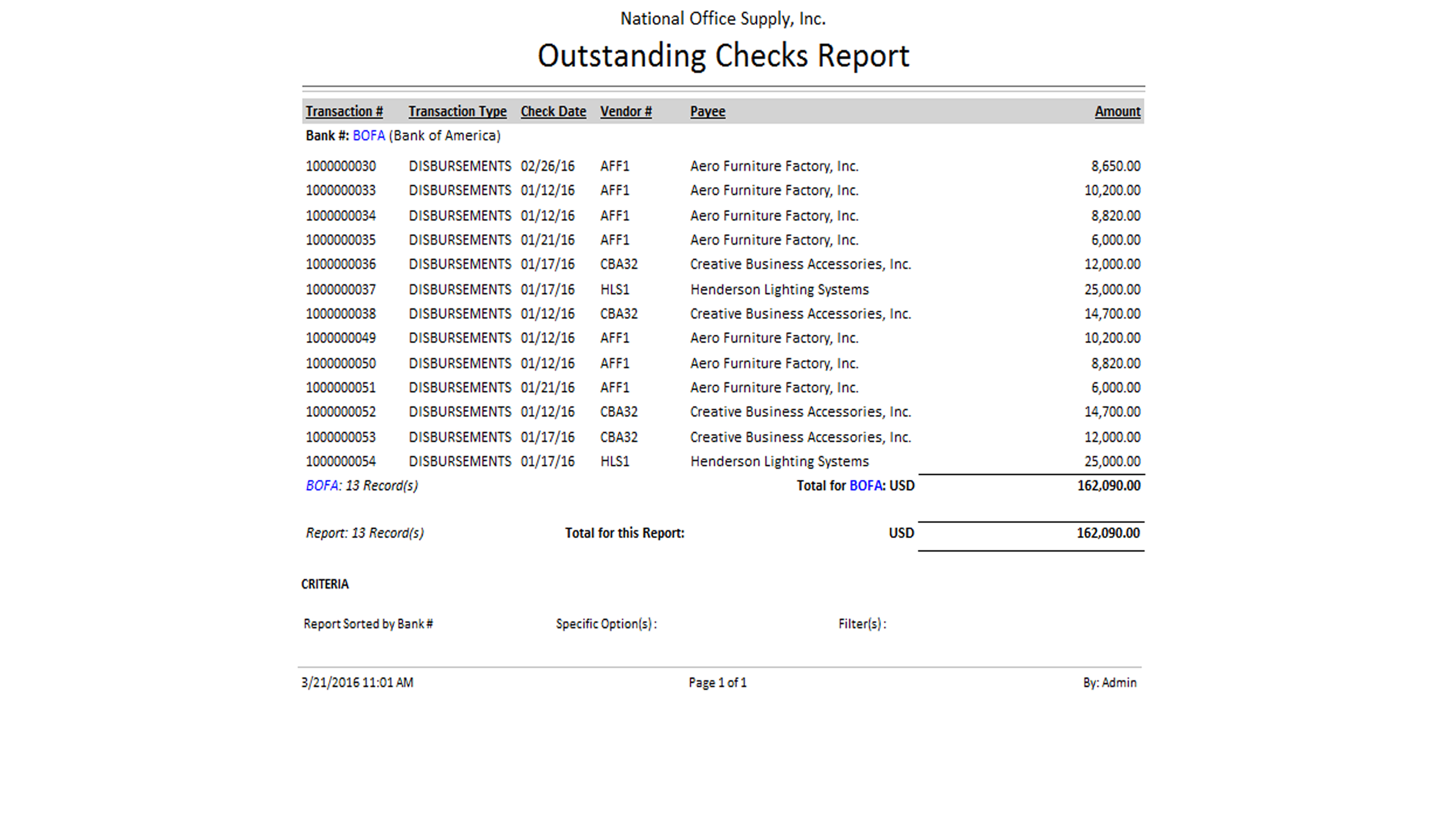1440x840 pixels.
Task: Select transaction number 1000000054
Action: [x=340, y=462]
